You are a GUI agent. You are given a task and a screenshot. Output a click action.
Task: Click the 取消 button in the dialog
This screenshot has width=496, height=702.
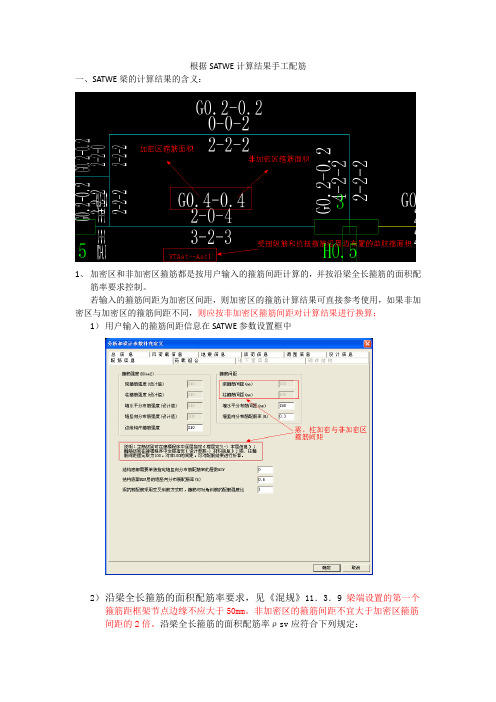[x=356, y=567]
